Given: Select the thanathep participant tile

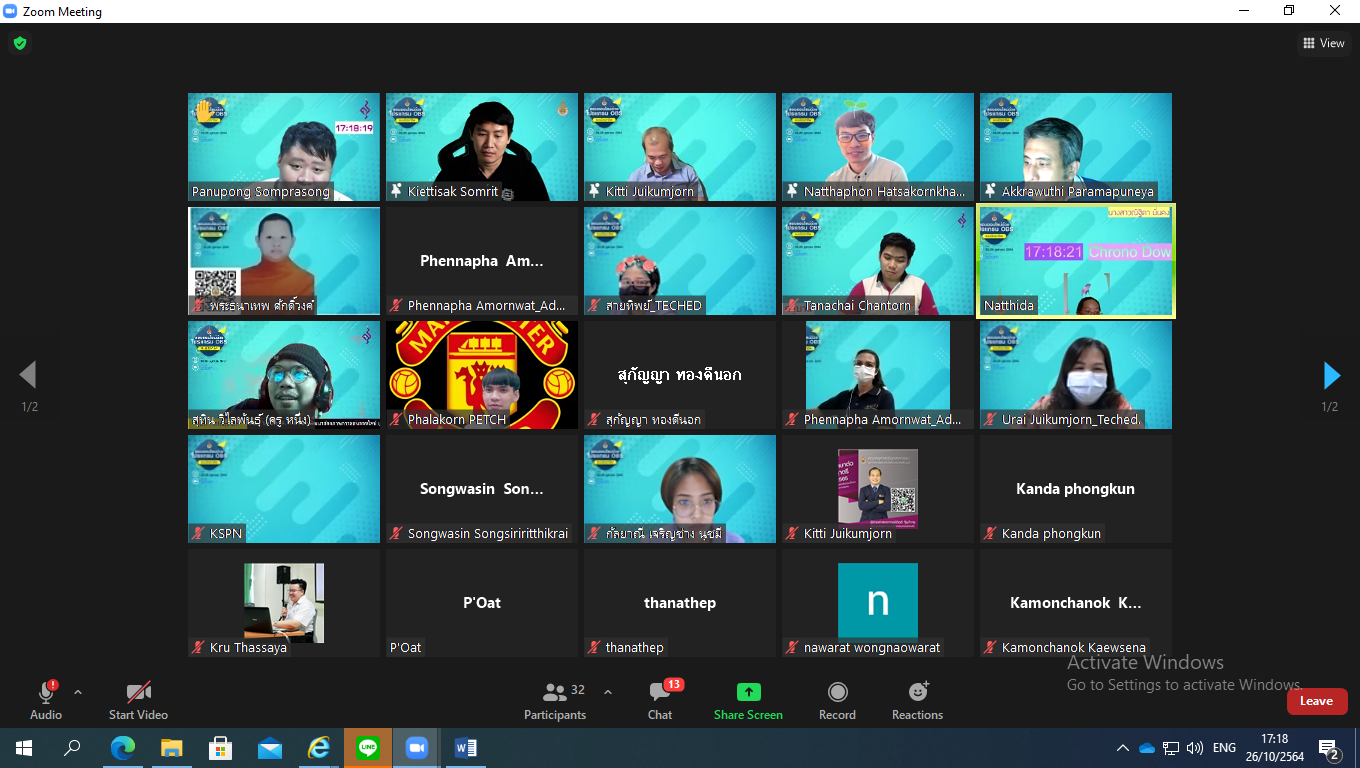Looking at the screenshot, I should point(680,603).
